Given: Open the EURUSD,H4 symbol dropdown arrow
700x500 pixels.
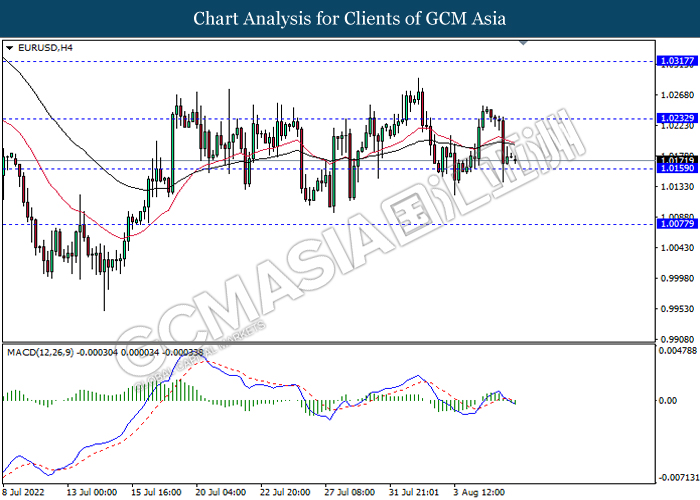Looking at the screenshot, I should tap(9, 48).
